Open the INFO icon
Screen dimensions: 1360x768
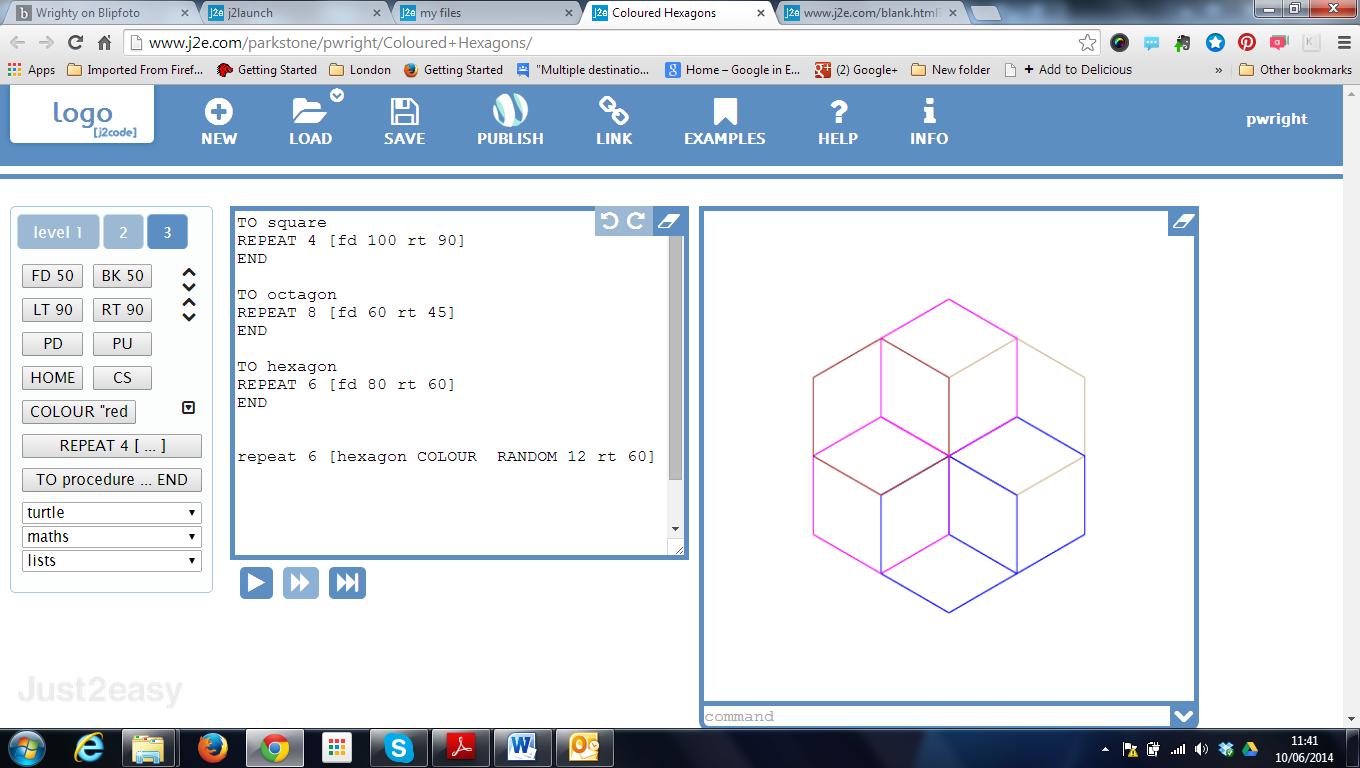(x=928, y=111)
